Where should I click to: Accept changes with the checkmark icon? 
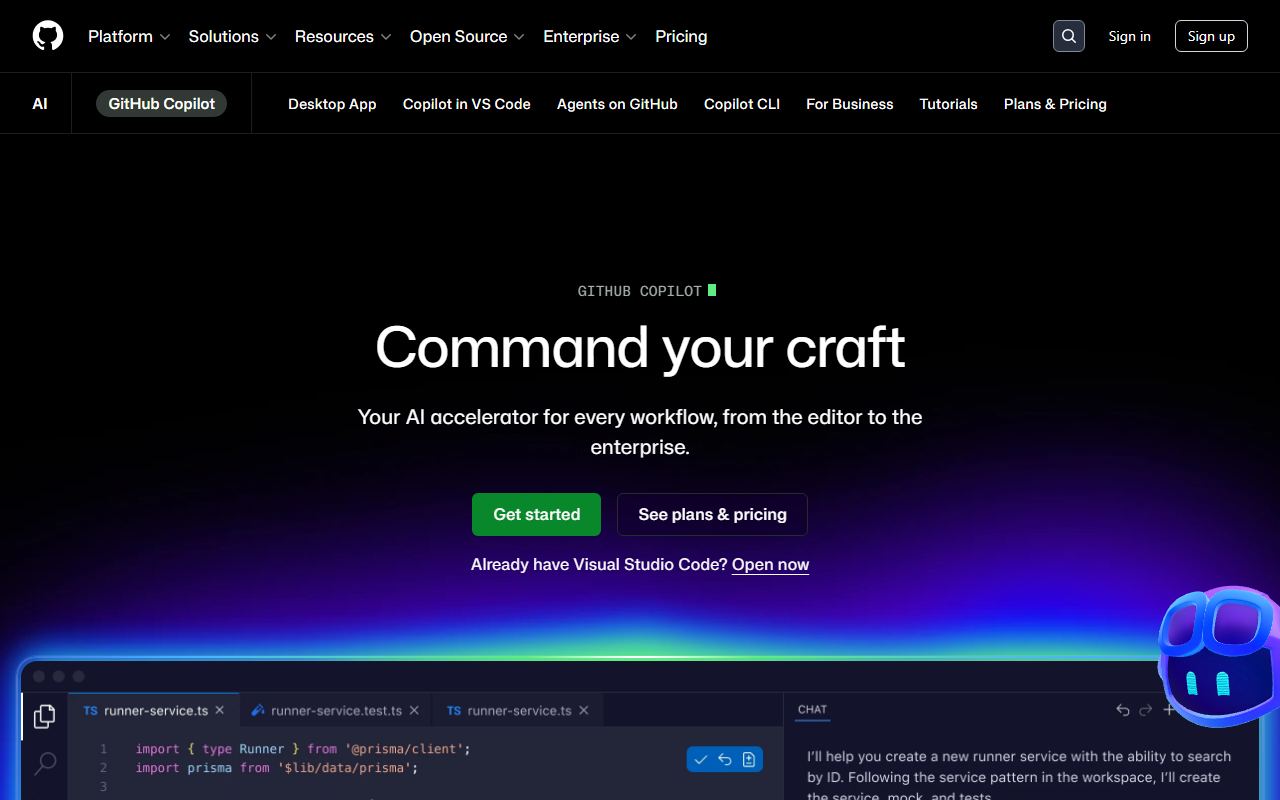[x=701, y=760]
